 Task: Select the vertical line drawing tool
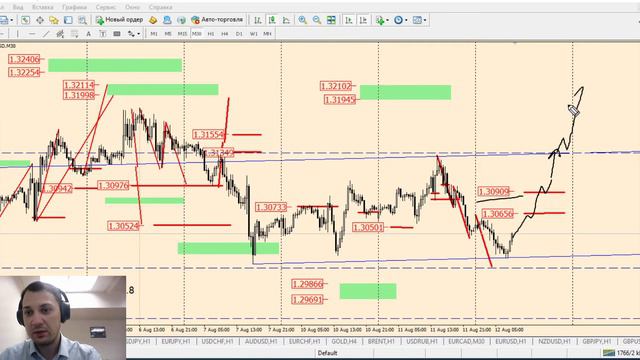coord(17,34)
